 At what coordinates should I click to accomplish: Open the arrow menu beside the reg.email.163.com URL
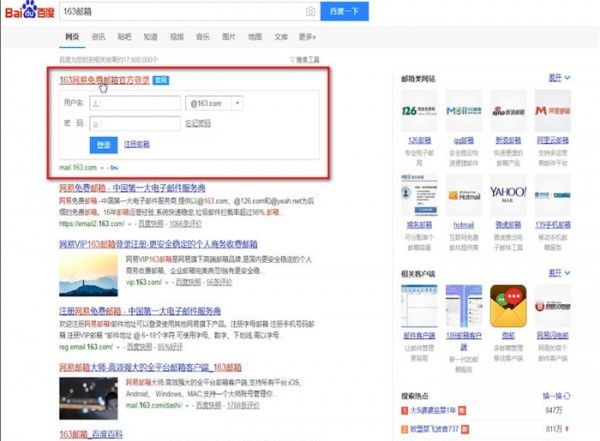click(x=118, y=347)
